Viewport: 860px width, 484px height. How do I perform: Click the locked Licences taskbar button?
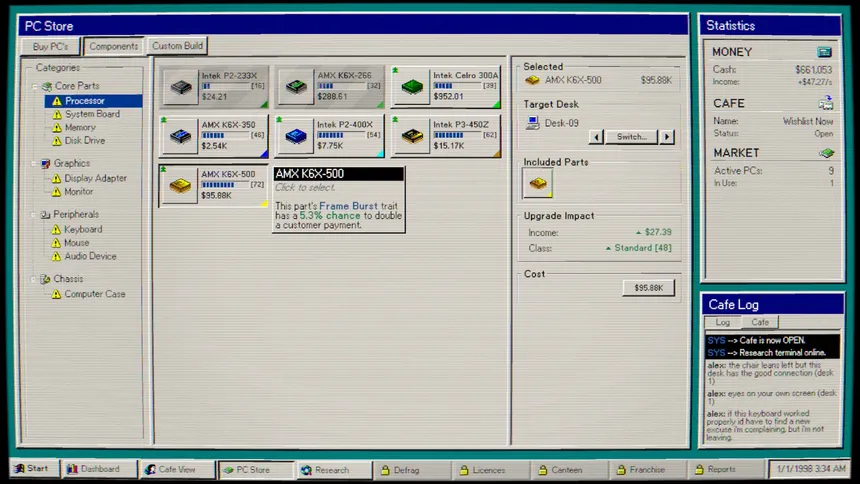coord(489,470)
